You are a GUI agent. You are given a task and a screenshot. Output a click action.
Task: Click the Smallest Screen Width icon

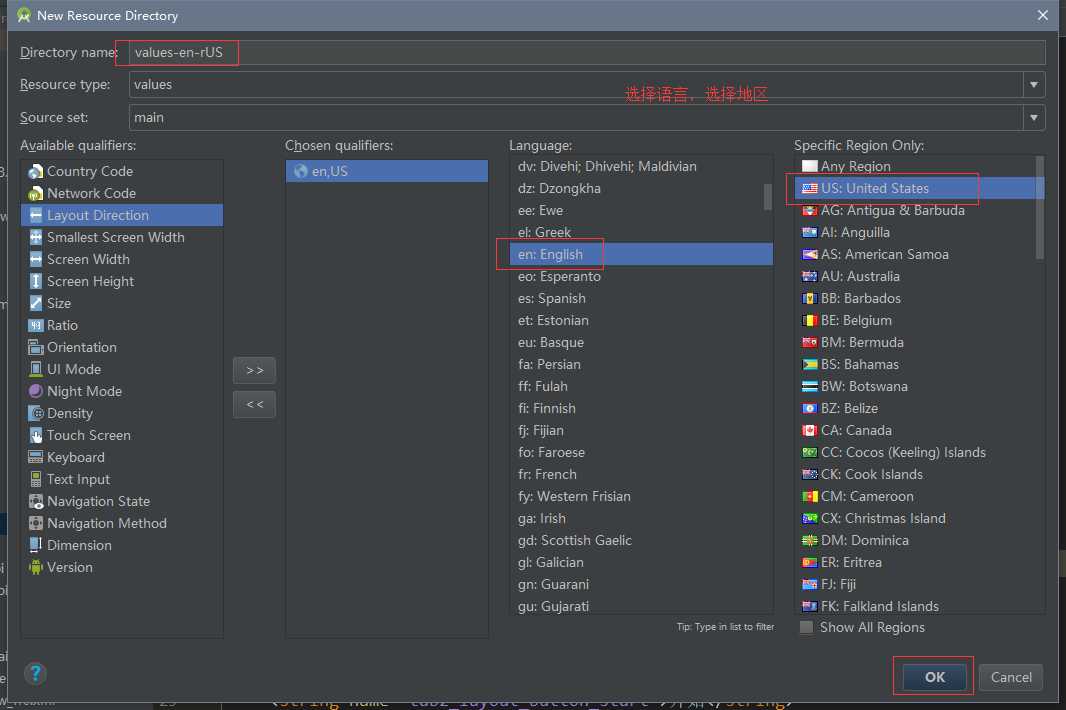click(x=35, y=237)
